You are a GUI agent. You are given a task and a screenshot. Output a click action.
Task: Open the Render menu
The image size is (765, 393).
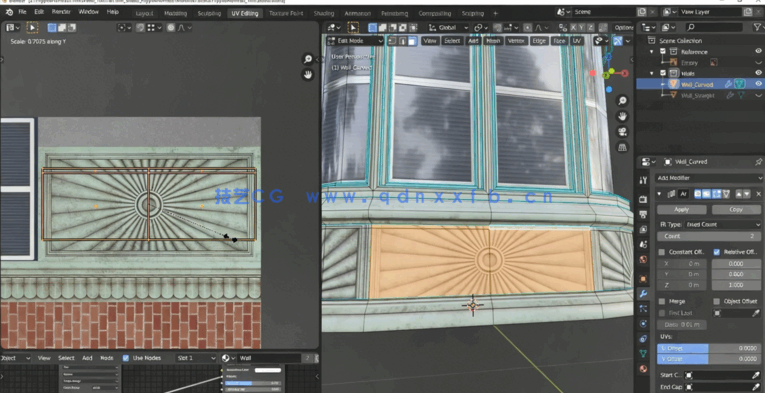pyautogui.click(x=61, y=12)
